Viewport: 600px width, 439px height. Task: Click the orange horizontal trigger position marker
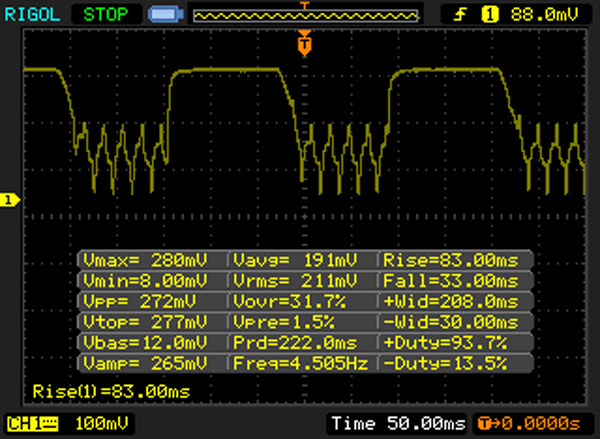click(x=305, y=43)
